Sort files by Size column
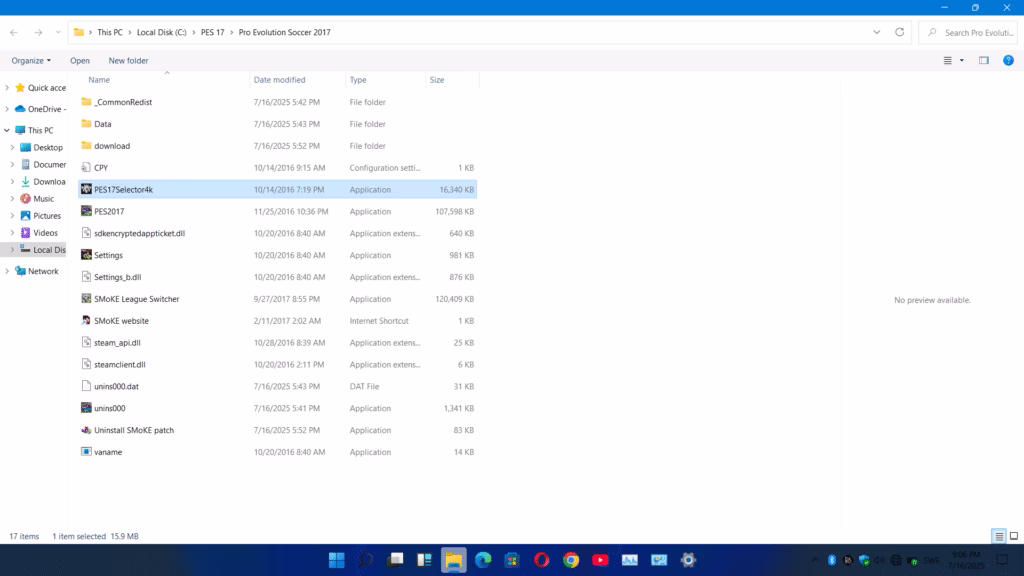This screenshot has width=1024, height=576. 437,80
